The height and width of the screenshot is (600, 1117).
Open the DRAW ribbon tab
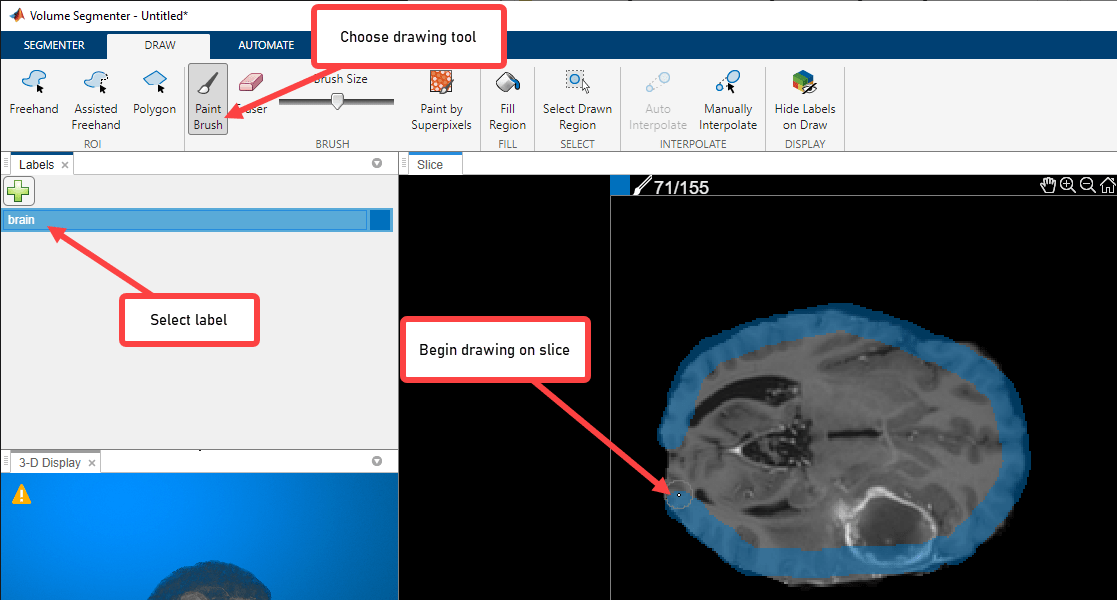160,45
